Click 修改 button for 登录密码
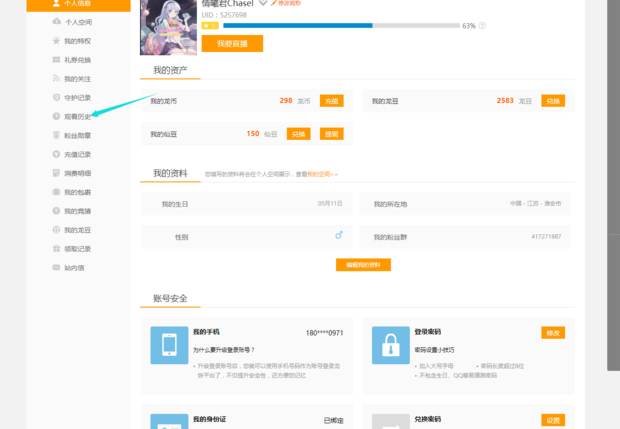The height and width of the screenshot is (429, 620). [553, 333]
